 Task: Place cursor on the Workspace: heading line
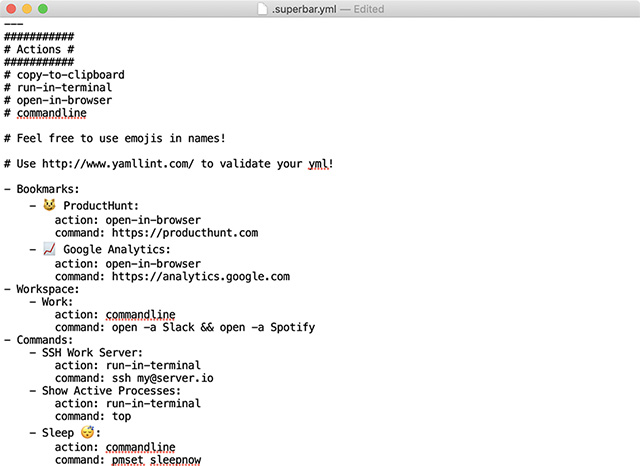42,289
